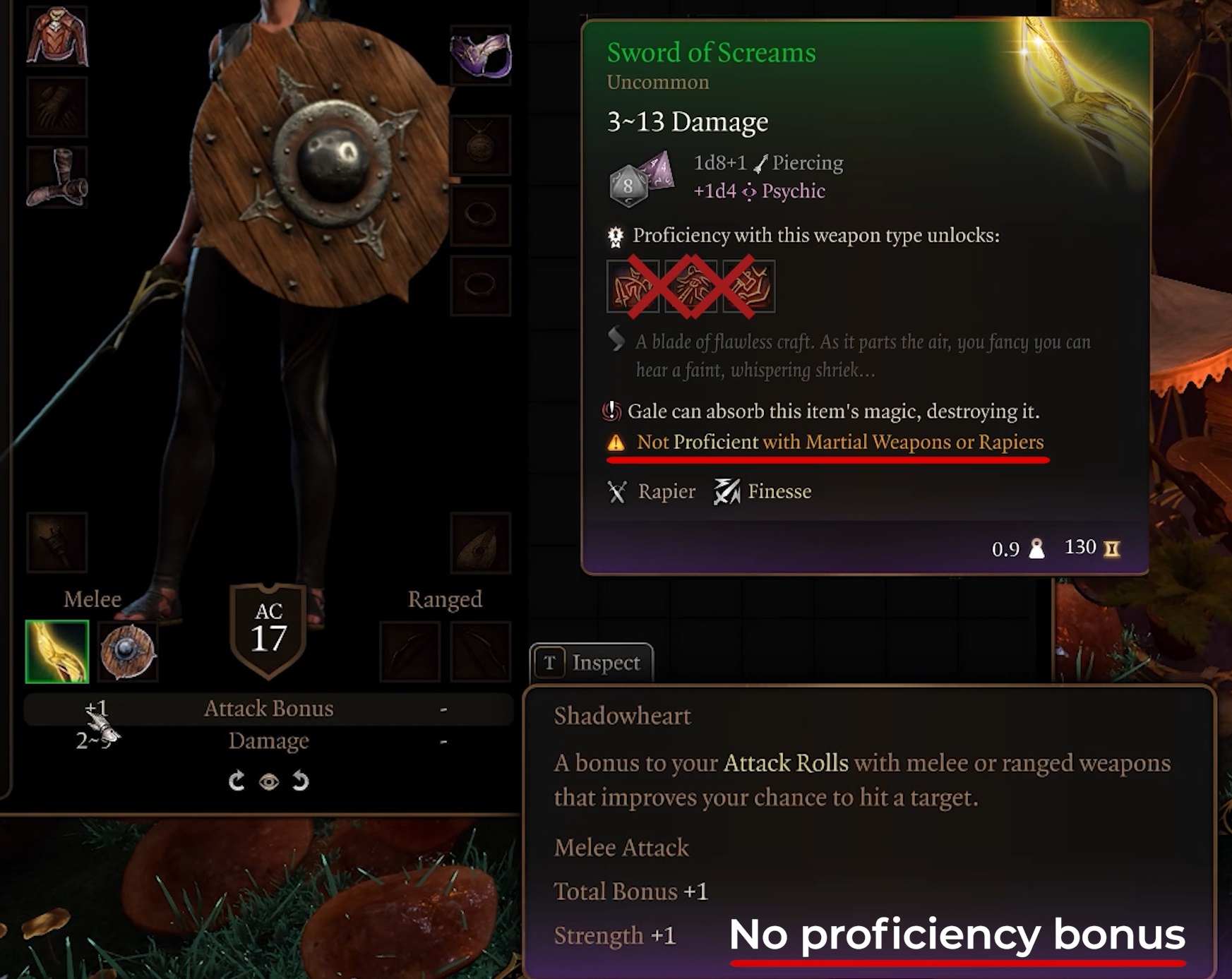Viewport: 1232px width, 979px height.
Task: Select the equipped red leather armor slot
Action: click(x=56, y=37)
